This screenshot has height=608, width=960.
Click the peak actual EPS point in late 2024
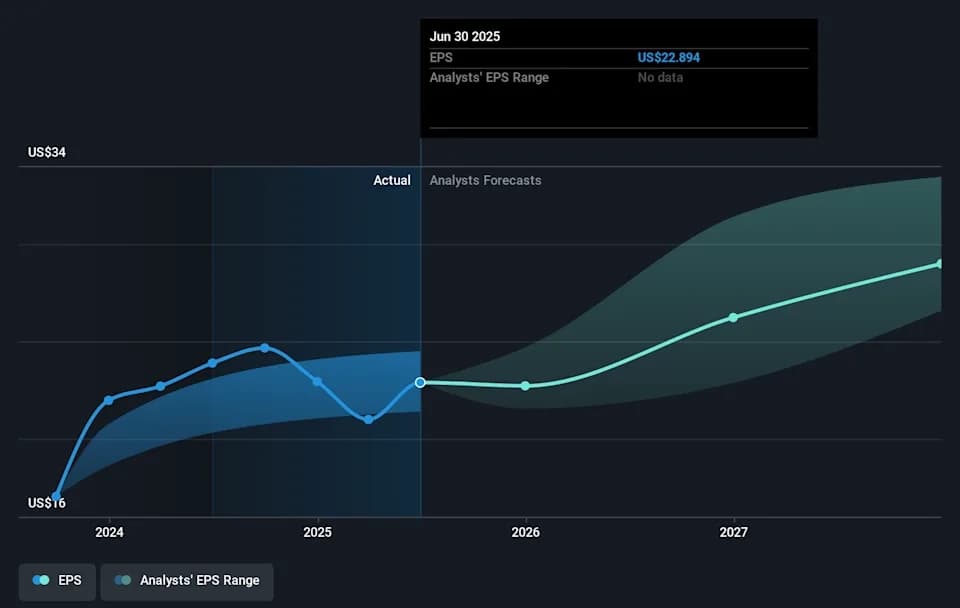click(264, 348)
